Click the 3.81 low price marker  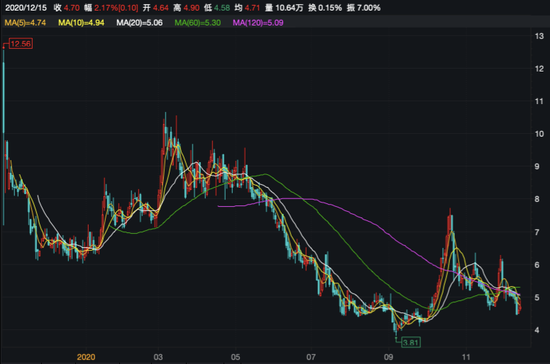coord(411,342)
